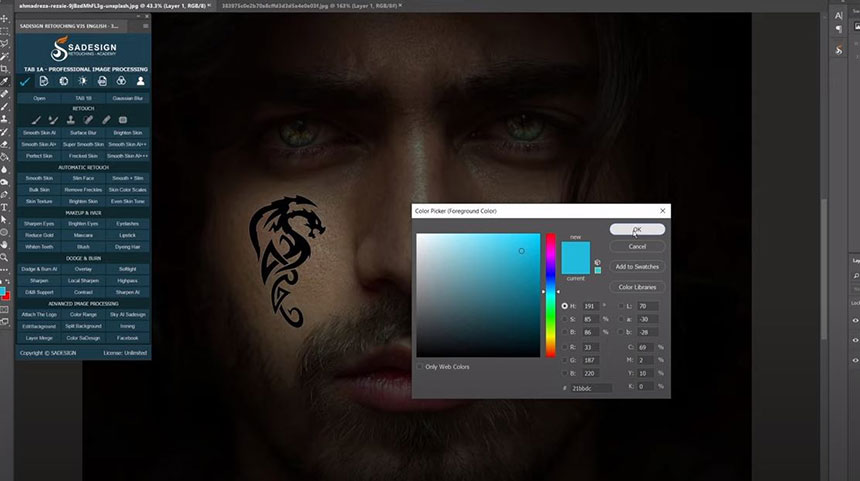Click the hex color input field

coord(589,387)
